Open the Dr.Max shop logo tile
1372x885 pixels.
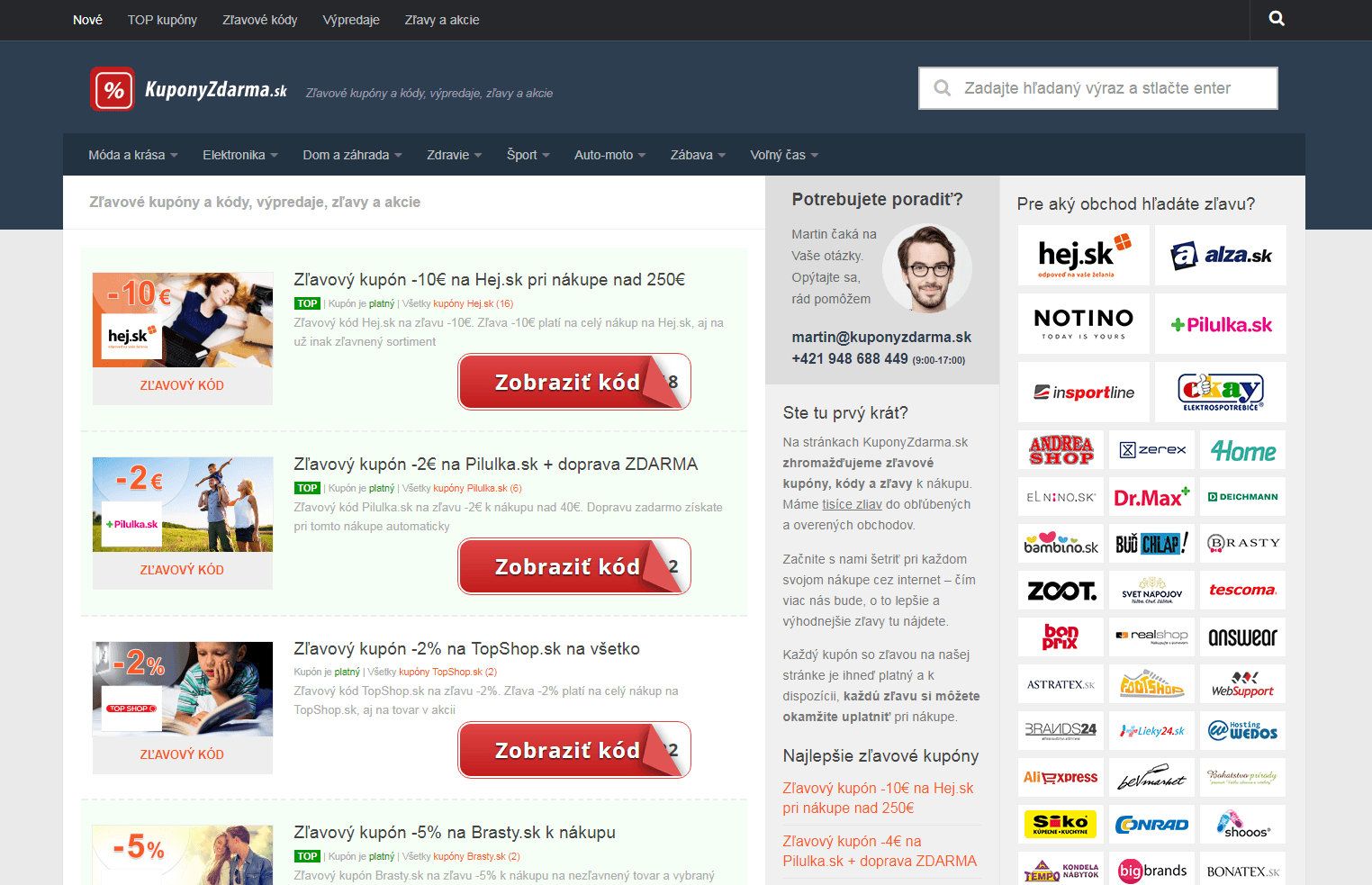click(x=1152, y=497)
